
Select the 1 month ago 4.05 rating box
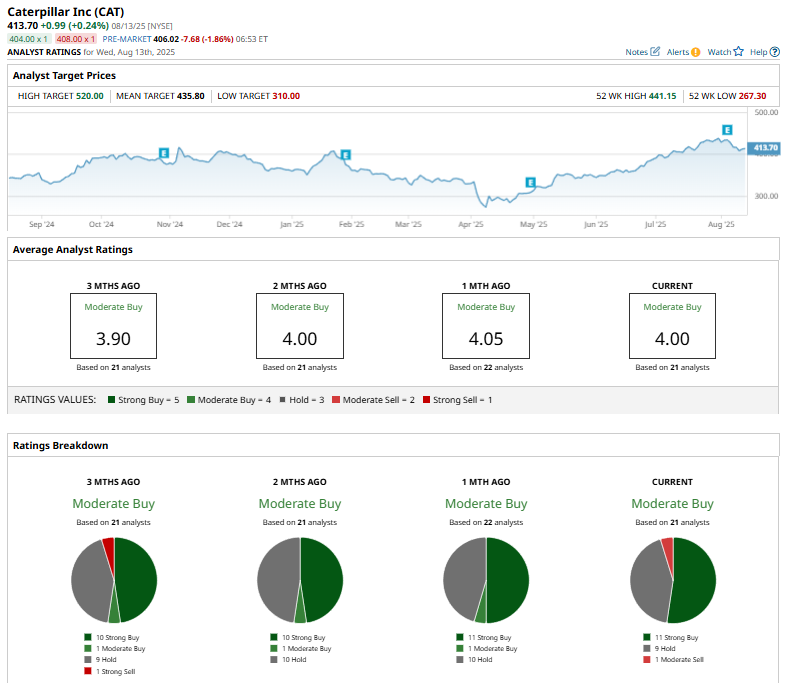(486, 326)
